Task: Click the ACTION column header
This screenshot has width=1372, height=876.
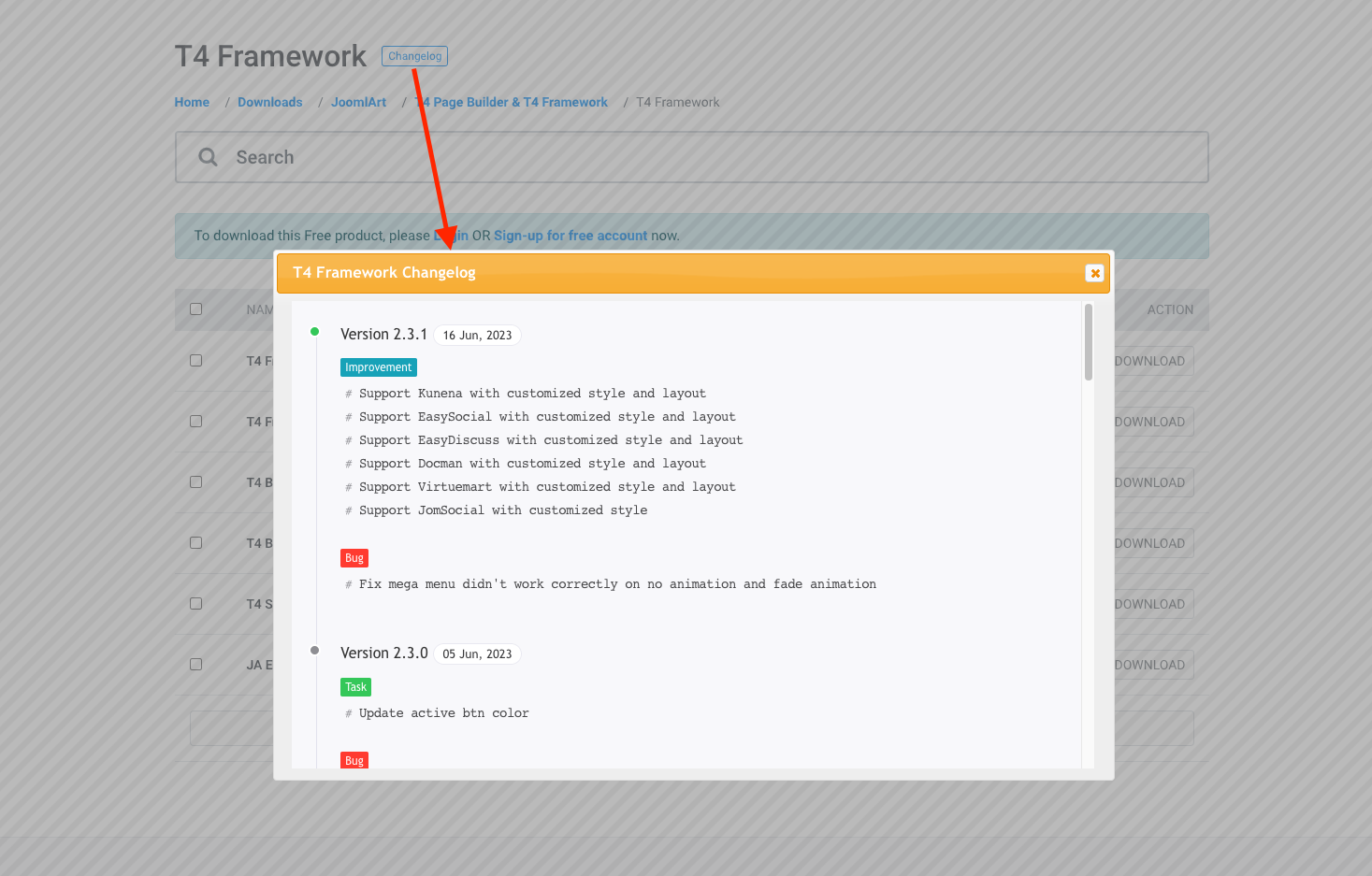Action: click(x=1170, y=309)
